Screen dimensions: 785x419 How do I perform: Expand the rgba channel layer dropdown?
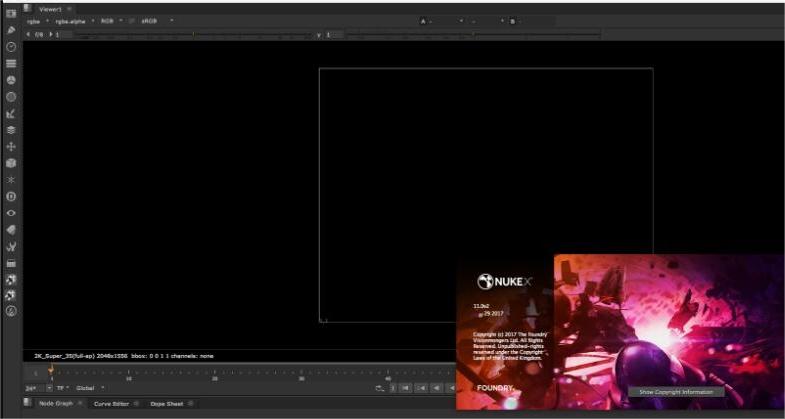click(x=38, y=20)
